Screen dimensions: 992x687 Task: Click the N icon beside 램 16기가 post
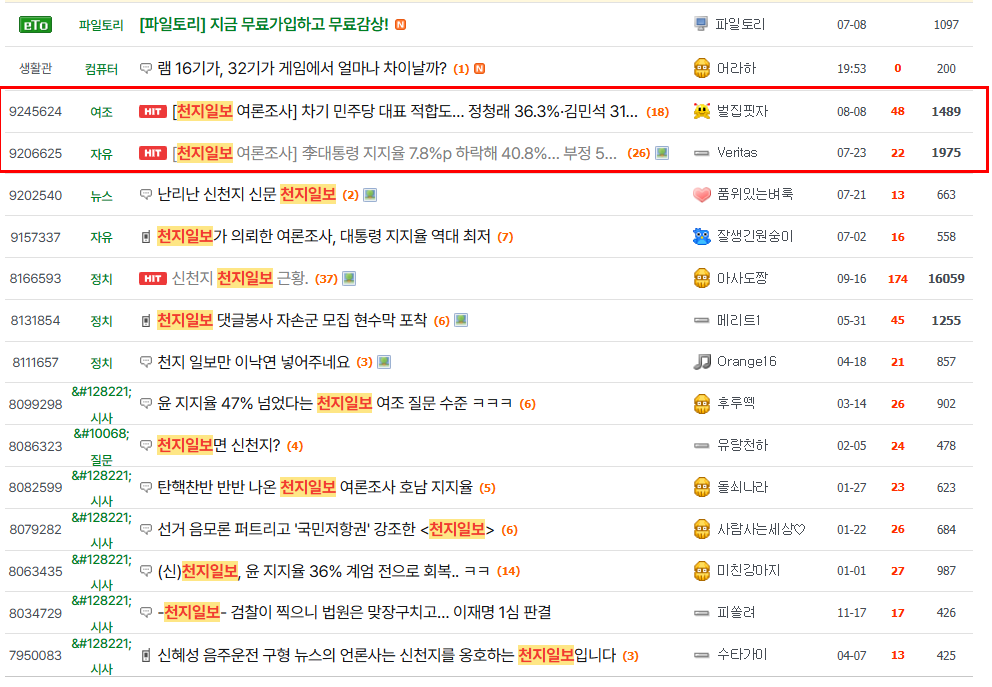[480, 68]
